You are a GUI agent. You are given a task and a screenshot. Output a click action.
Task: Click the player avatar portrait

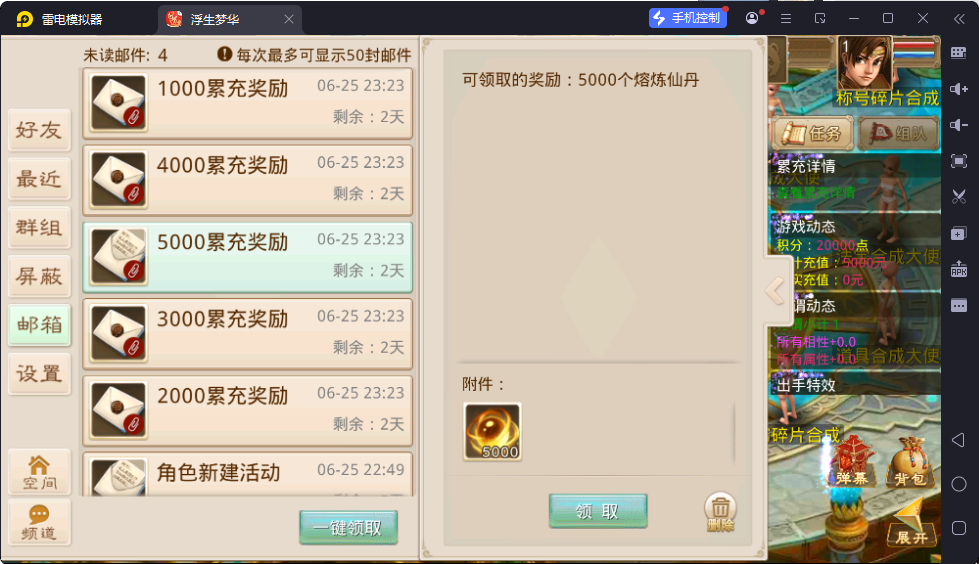tap(864, 64)
